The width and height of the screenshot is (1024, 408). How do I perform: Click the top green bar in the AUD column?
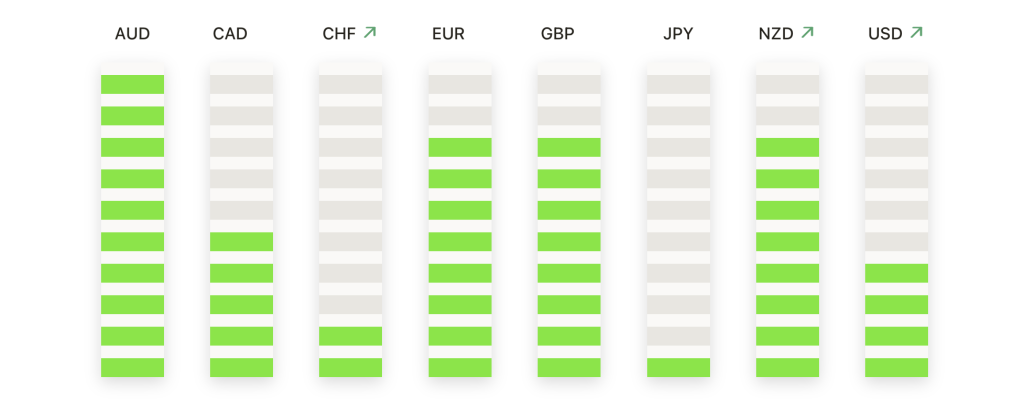point(133,84)
